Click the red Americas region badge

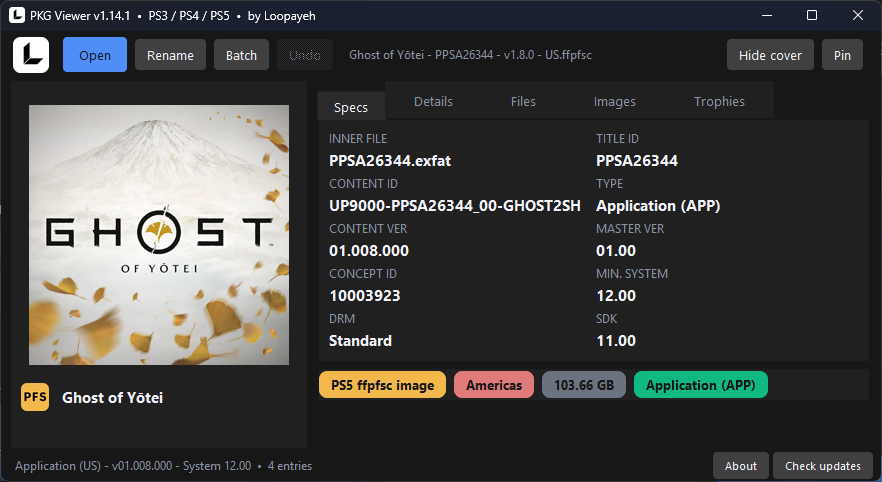pyautogui.click(x=494, y=385)
